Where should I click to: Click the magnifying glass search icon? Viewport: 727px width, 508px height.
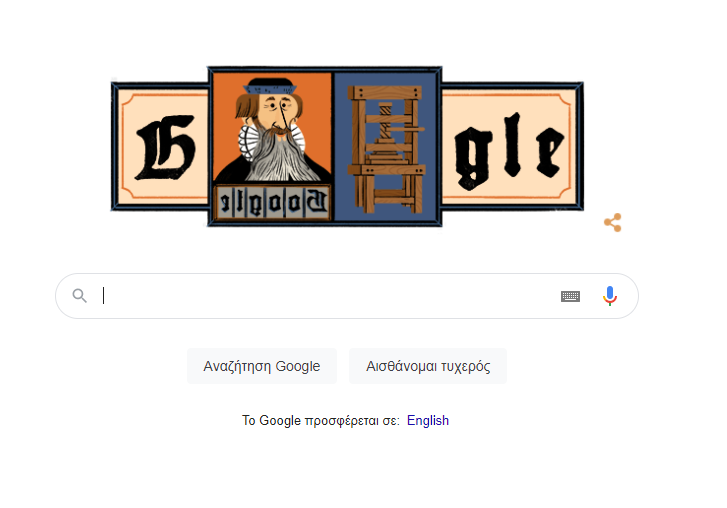click(80, 296)
